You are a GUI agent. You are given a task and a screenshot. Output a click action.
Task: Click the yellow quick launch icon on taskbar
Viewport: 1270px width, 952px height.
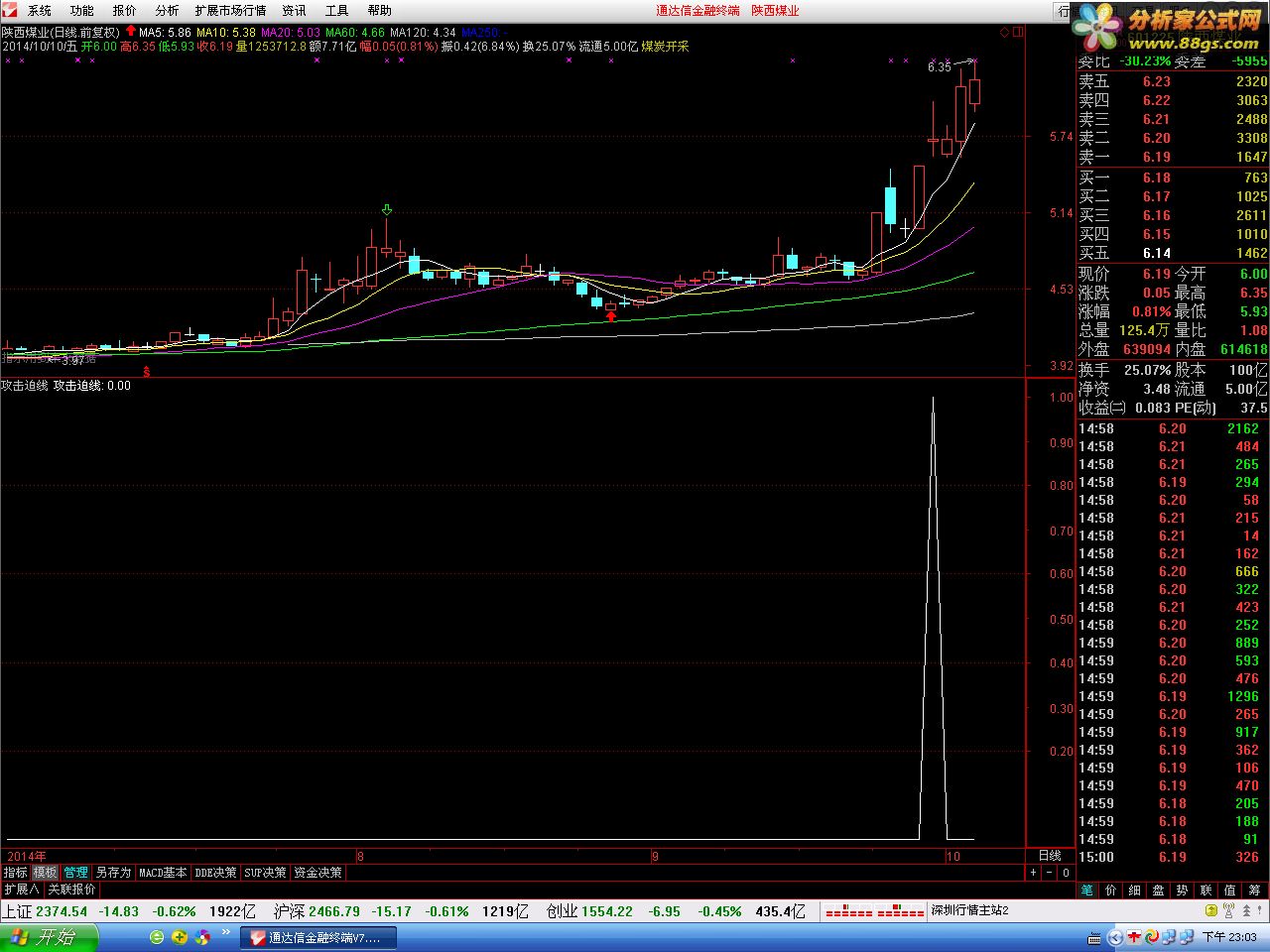tap(180, 937)
